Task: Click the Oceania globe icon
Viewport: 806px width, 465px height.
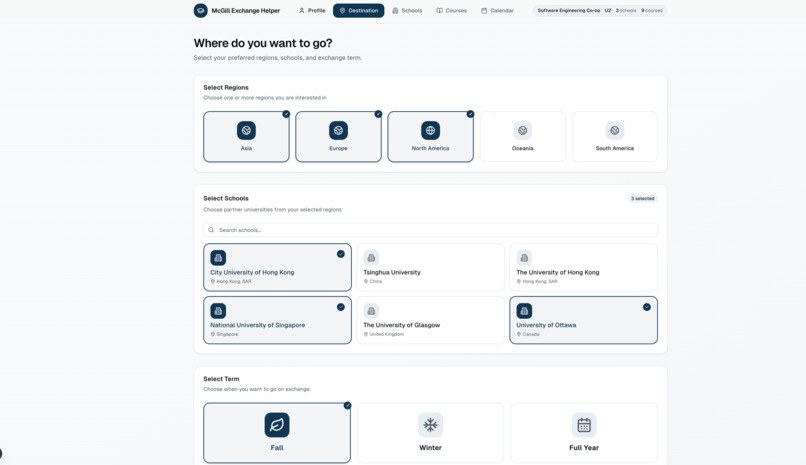Action: pos(522,131)
